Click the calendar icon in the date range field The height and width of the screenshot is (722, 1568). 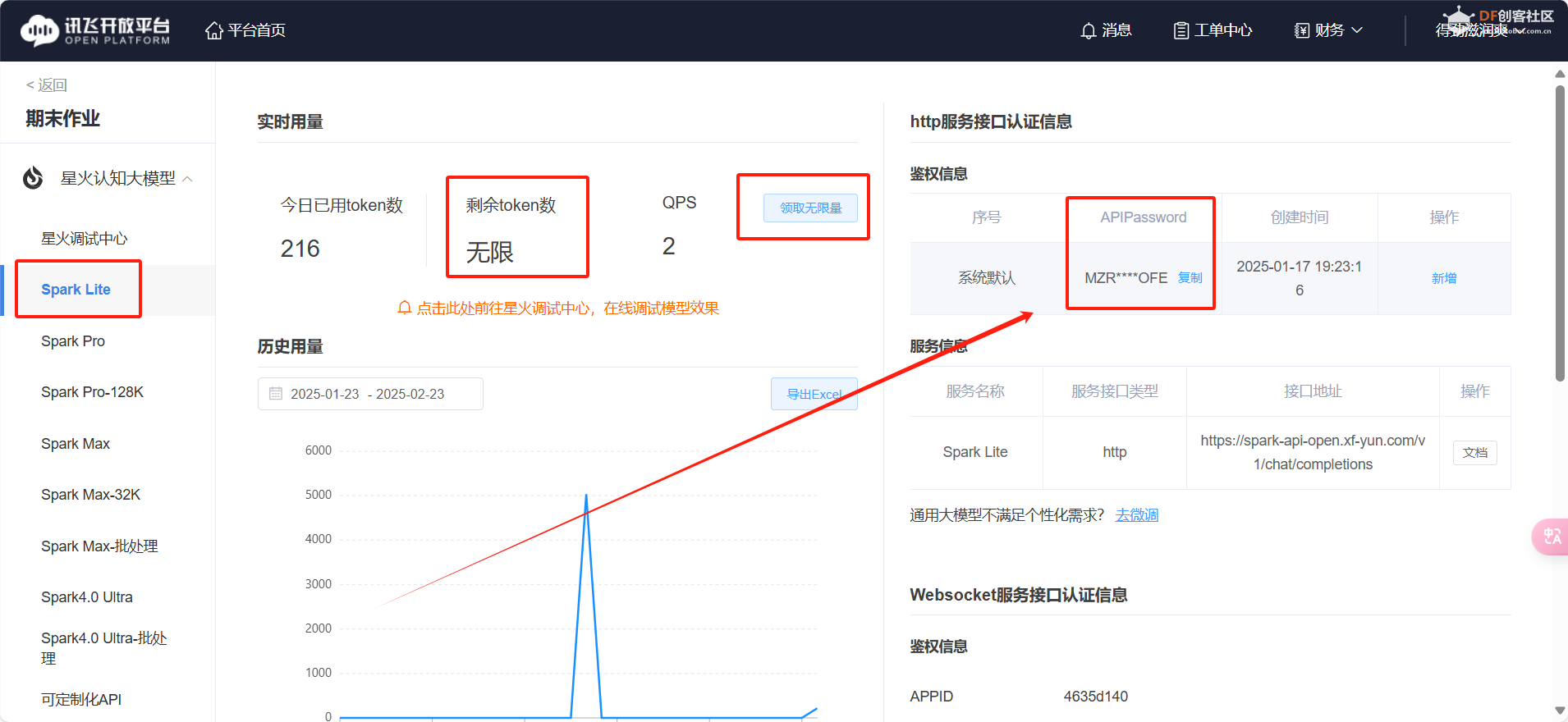tap(276, 394)
